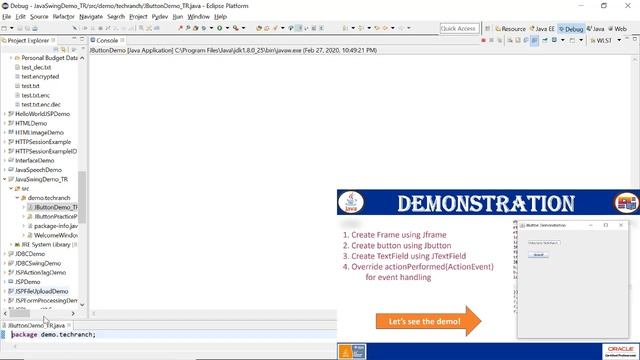Screen dimensions: 640x360
Task: Open the Window menu
Action: 198,17
